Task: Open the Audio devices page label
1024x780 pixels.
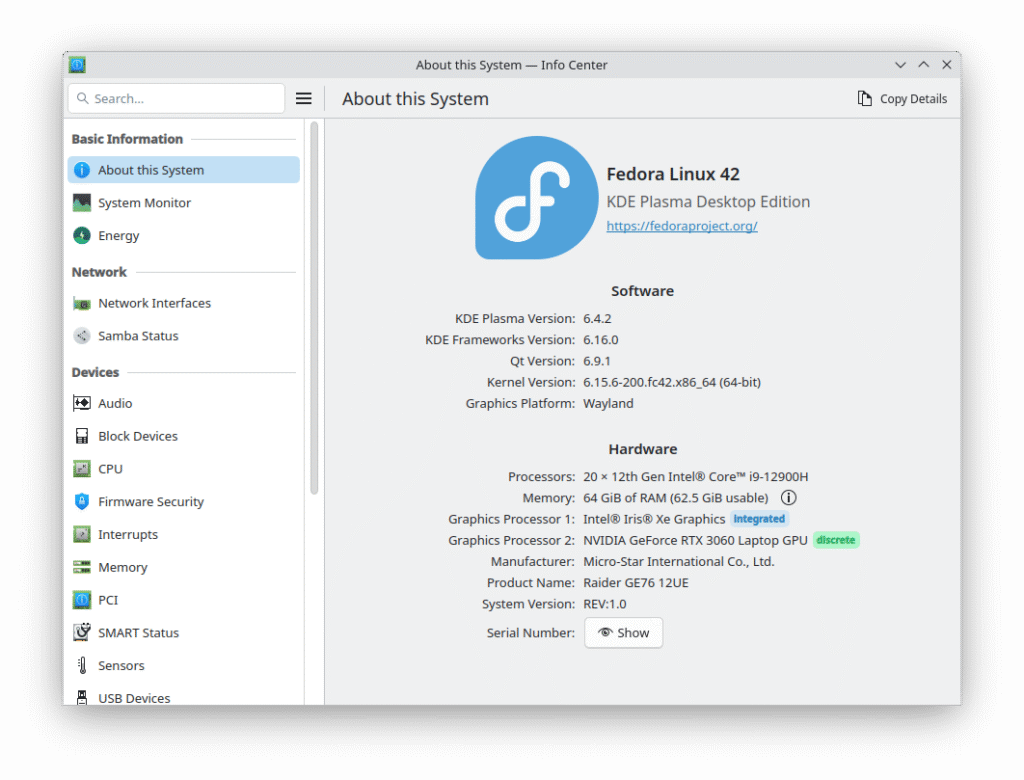Action: (115, 403)
